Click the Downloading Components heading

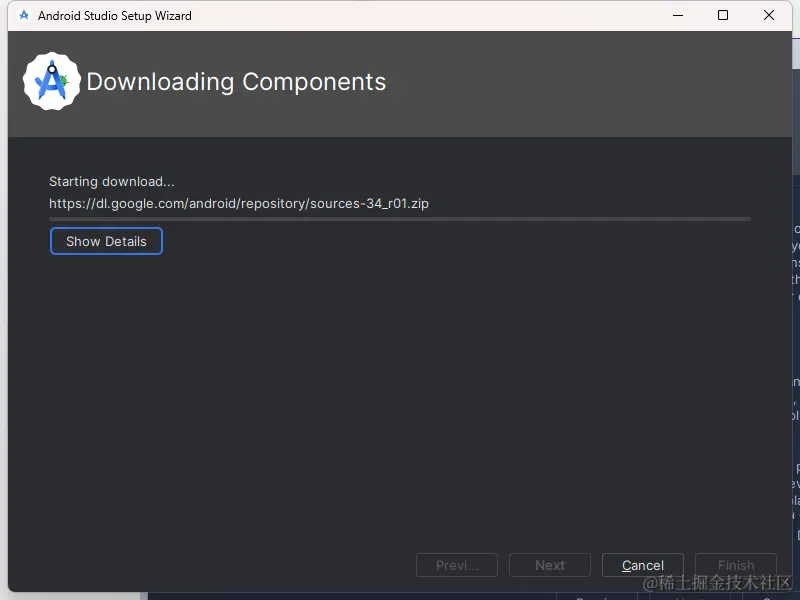[x=236, y=82]
